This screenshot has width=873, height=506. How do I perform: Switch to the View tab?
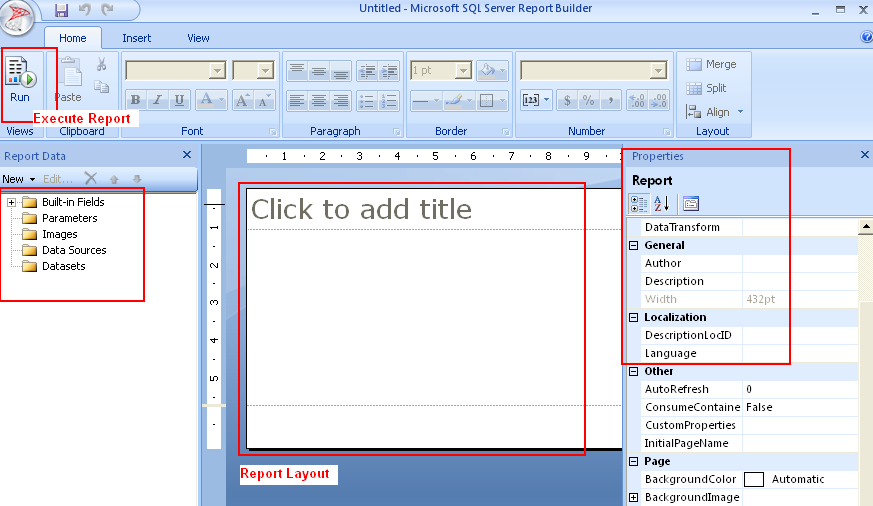tap(198, 38)
